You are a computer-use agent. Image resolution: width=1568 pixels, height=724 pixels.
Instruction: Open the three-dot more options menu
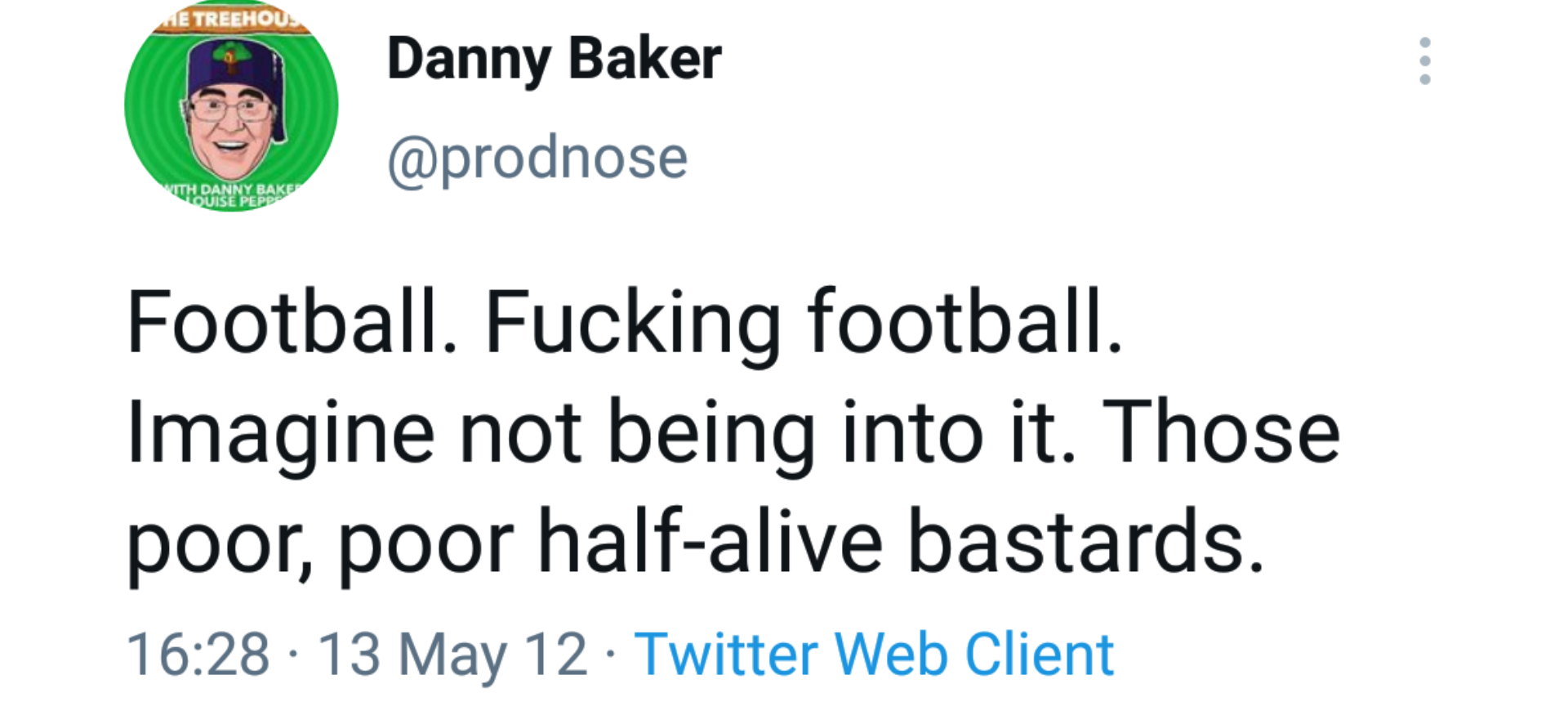pos(1425,60)
